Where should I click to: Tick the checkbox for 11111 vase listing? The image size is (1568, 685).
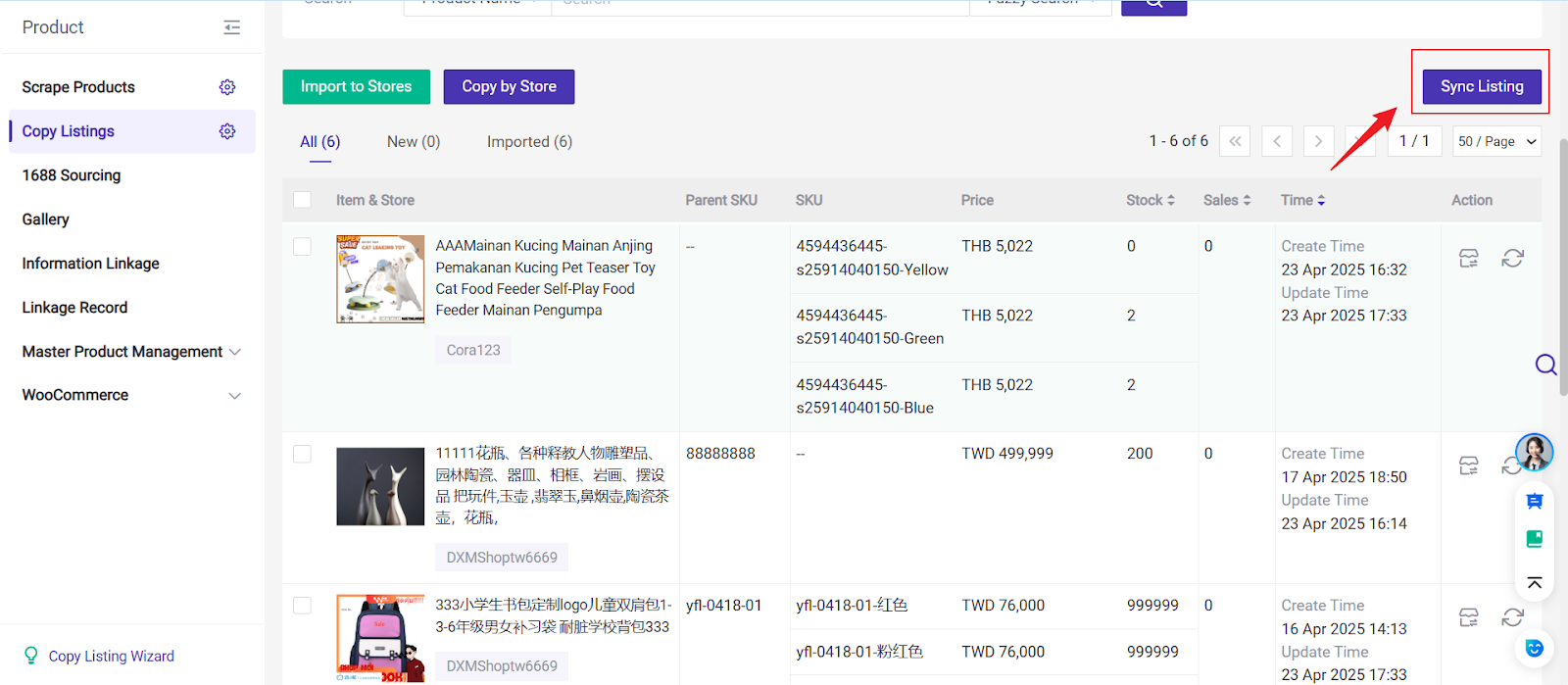click(303, 455)
